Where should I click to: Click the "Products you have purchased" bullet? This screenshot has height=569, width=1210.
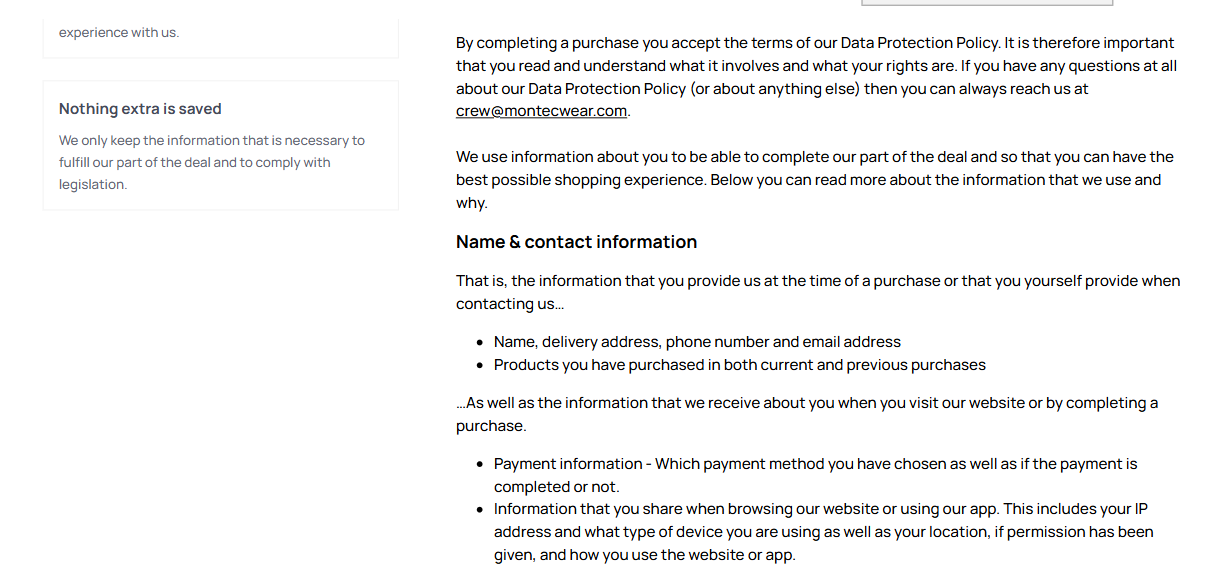pos(739,365)
